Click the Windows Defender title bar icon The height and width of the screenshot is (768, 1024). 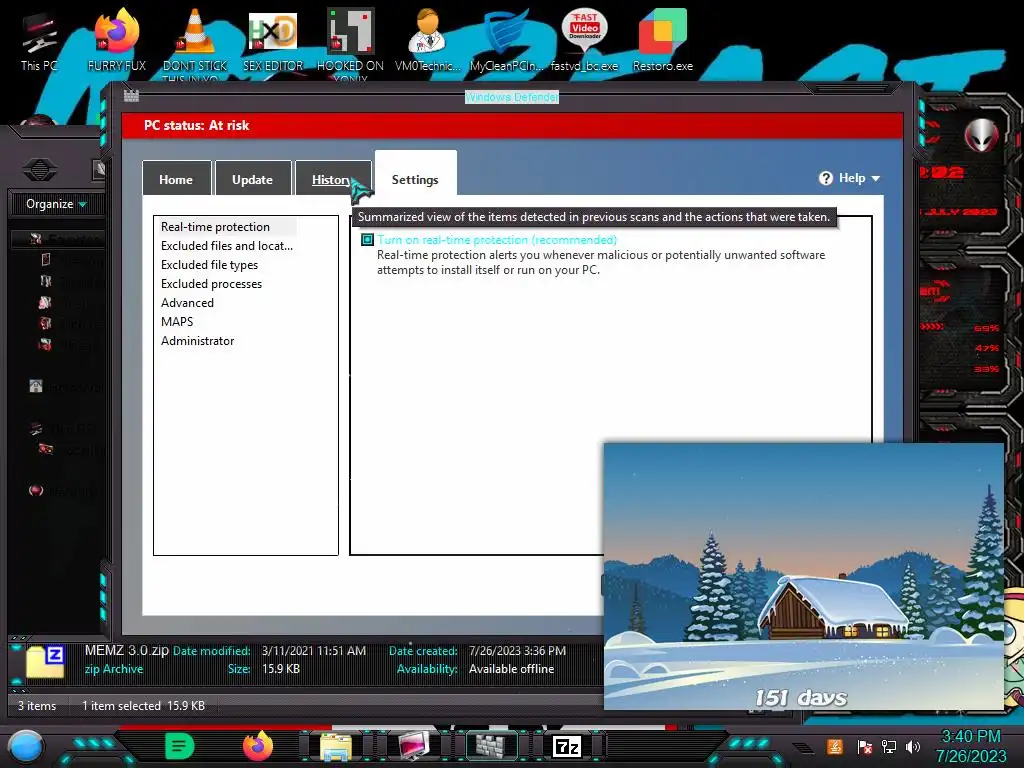click(x=131, y=96)
